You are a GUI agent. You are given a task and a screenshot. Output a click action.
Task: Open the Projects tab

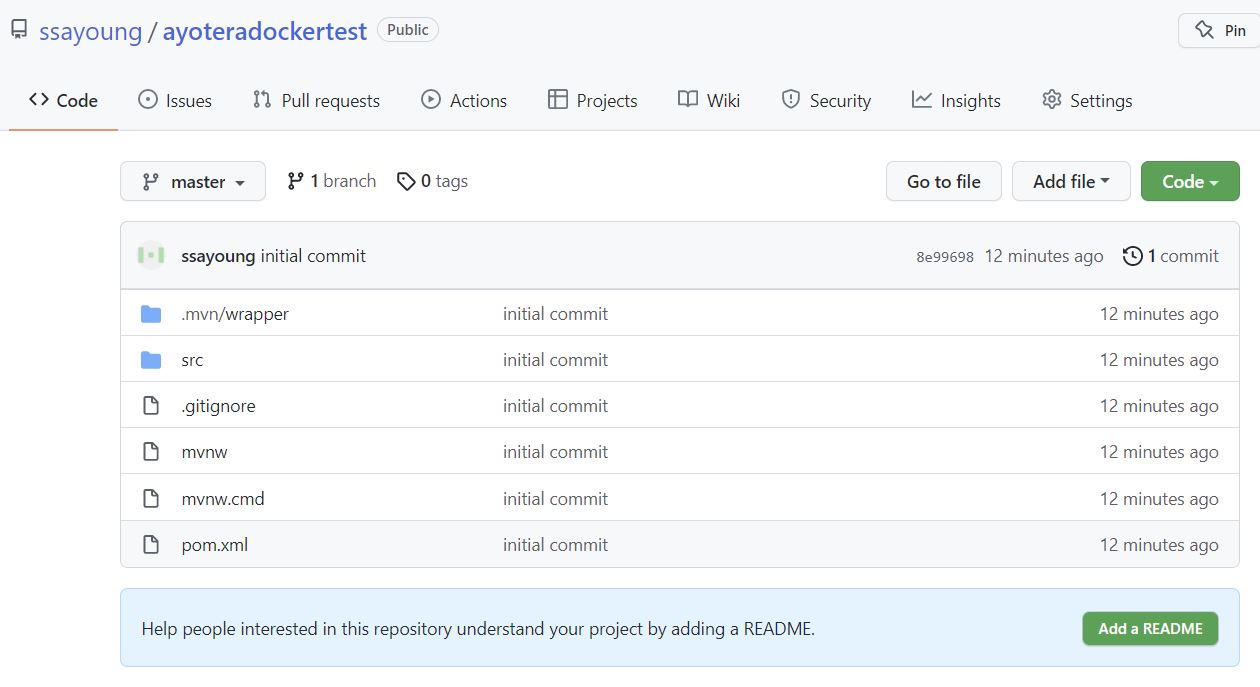592,100
